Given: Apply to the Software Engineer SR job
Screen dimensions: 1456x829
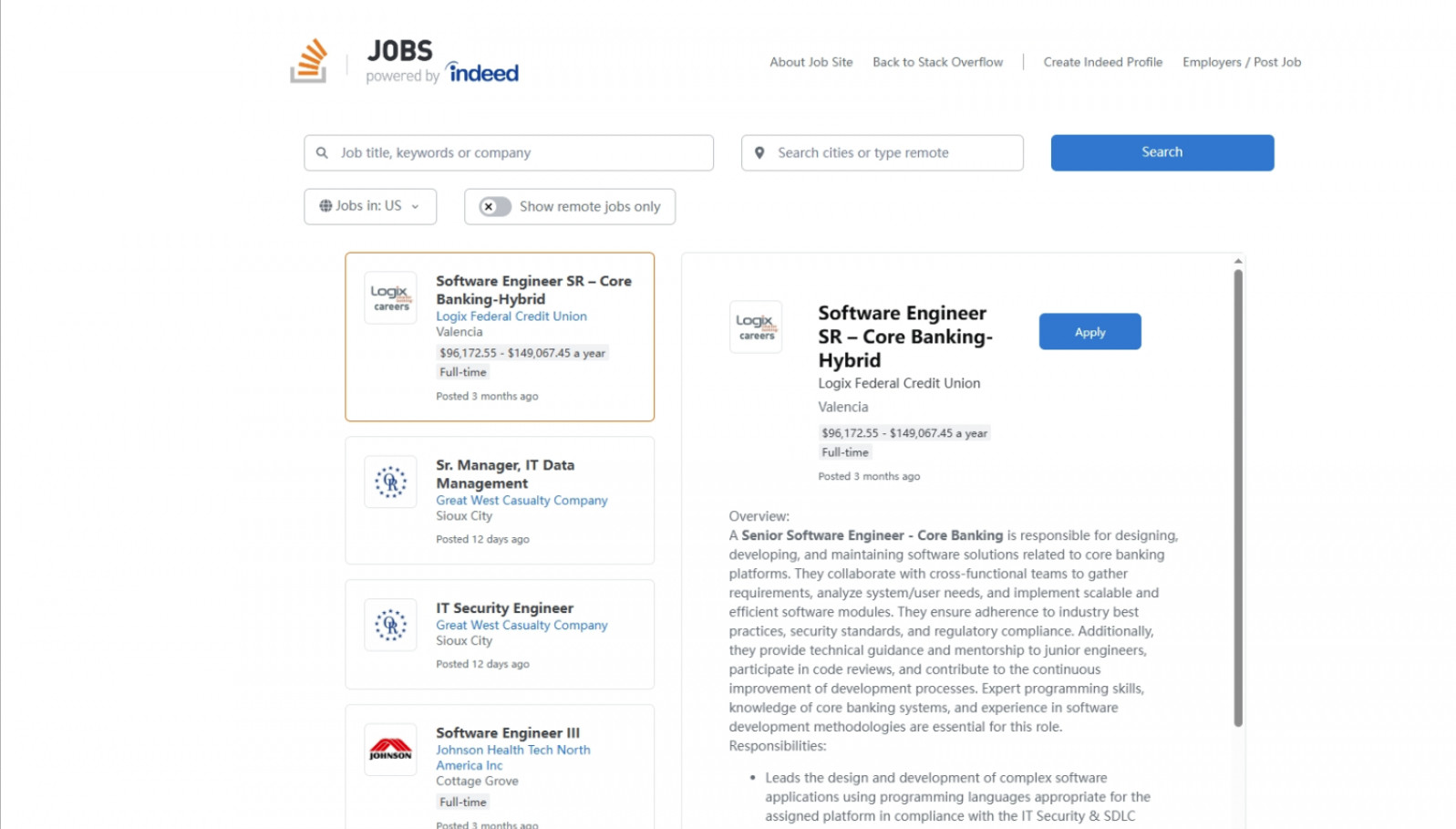Looking at the screenshot, I should pyautogui.click(x=1089, y=332).
